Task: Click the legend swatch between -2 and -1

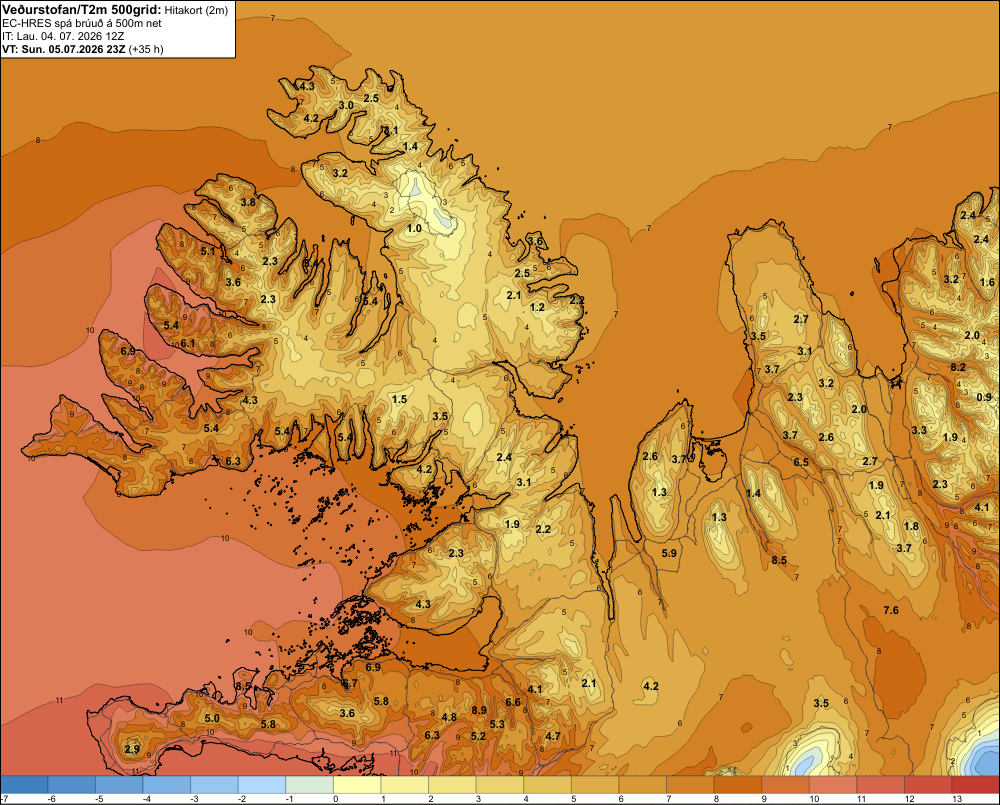Action: pos(262,785)
